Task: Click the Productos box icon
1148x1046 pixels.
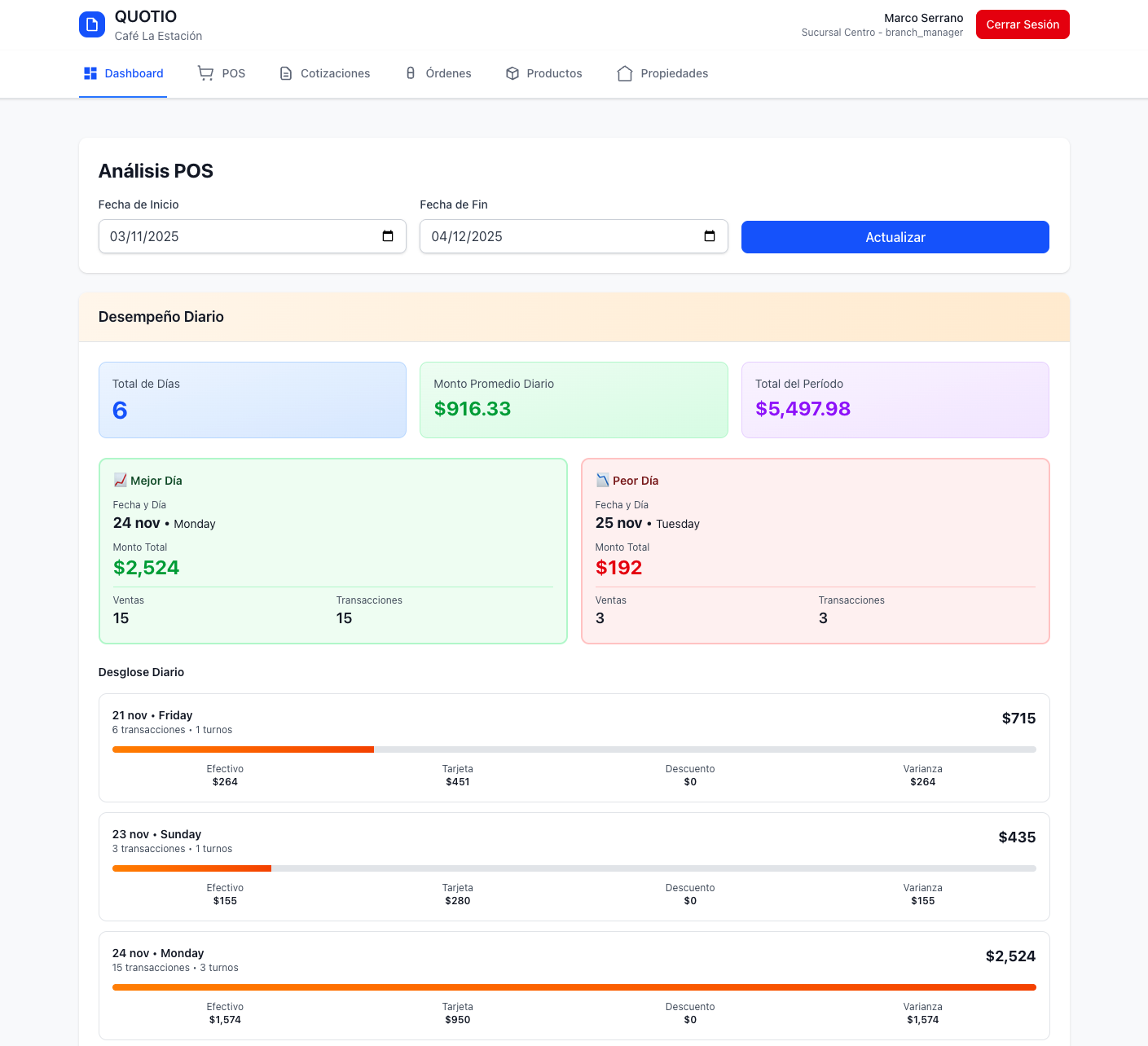Action: tap(512, 73)
